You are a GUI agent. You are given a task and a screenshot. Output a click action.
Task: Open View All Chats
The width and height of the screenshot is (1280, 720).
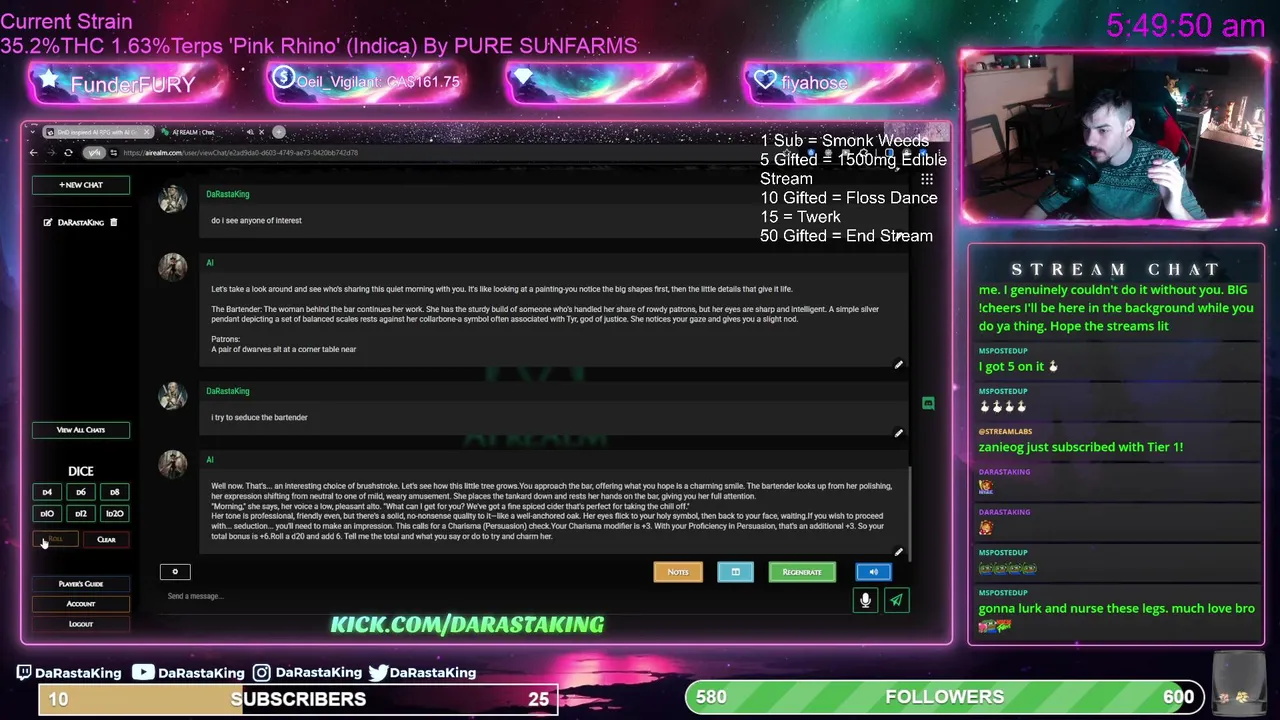click(x=80, y=430)
